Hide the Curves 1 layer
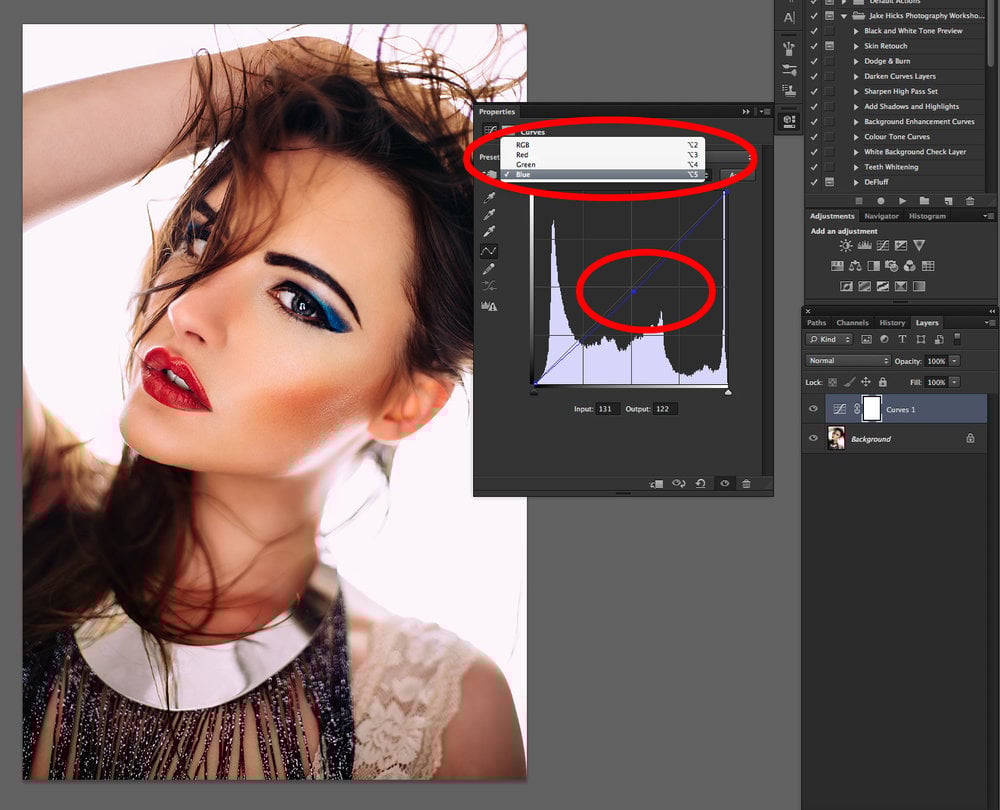 tap(813, 409)
